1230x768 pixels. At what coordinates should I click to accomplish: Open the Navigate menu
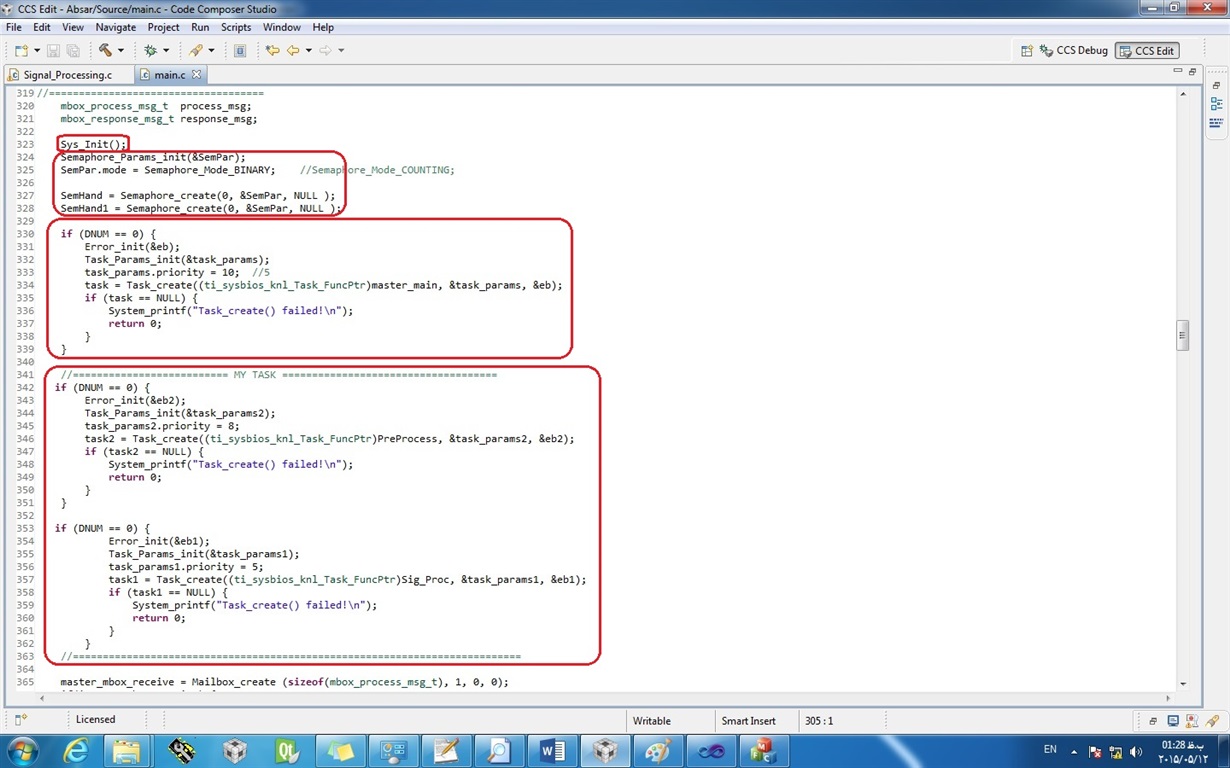(x=116, y=27)
